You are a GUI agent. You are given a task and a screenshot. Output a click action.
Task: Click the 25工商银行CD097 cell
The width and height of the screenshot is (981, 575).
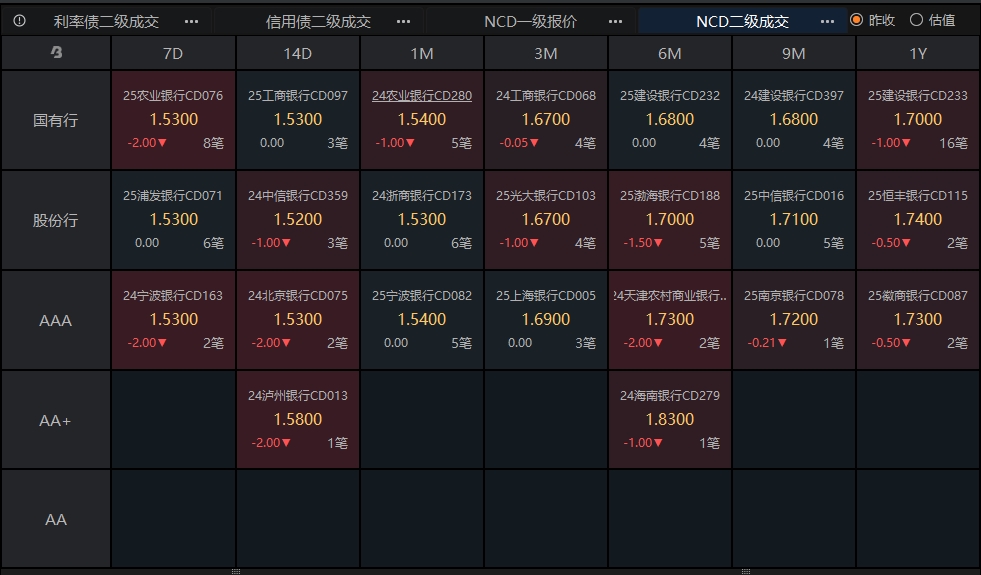pyautogui.click(x=298, y=120)
